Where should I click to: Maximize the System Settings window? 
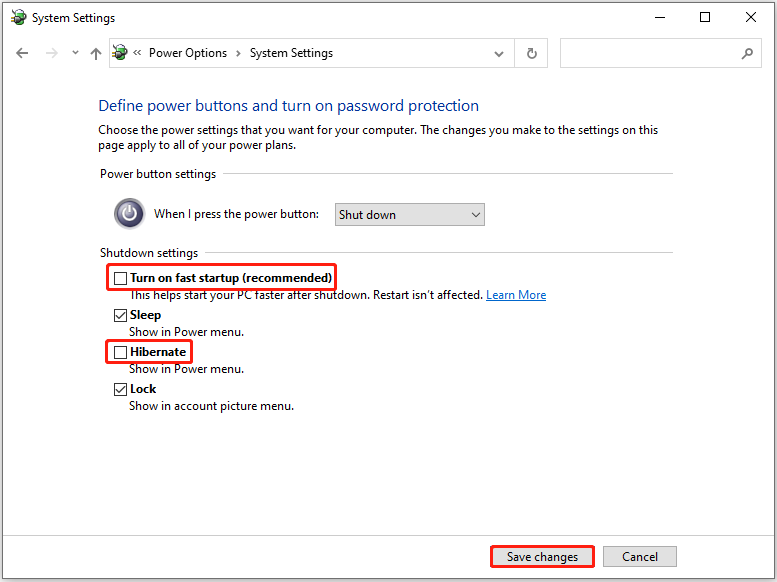pyautogui.click(x=705, y=17)
